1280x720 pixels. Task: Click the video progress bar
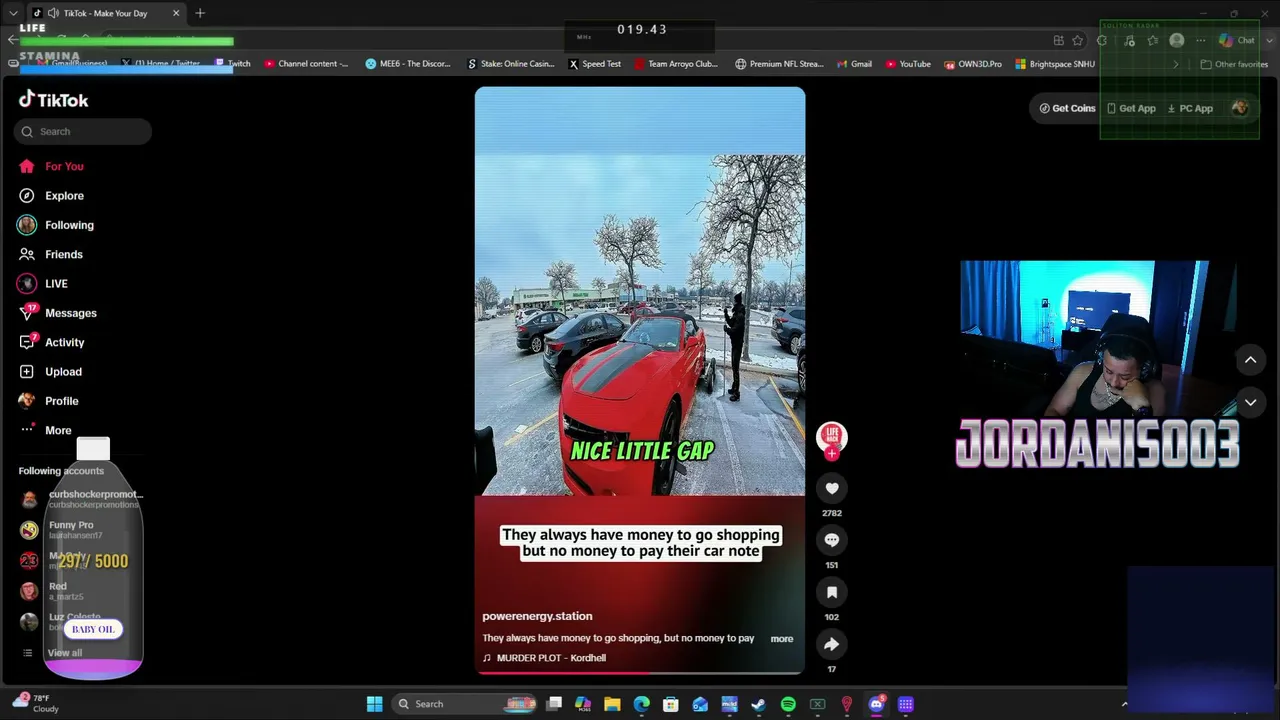(640, 673)
